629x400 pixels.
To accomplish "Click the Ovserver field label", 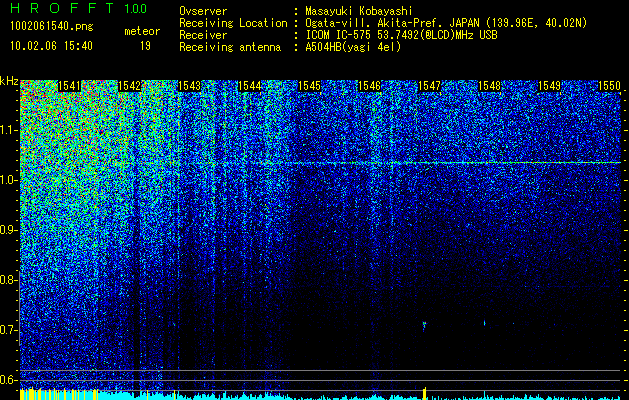I will (203, 12).
